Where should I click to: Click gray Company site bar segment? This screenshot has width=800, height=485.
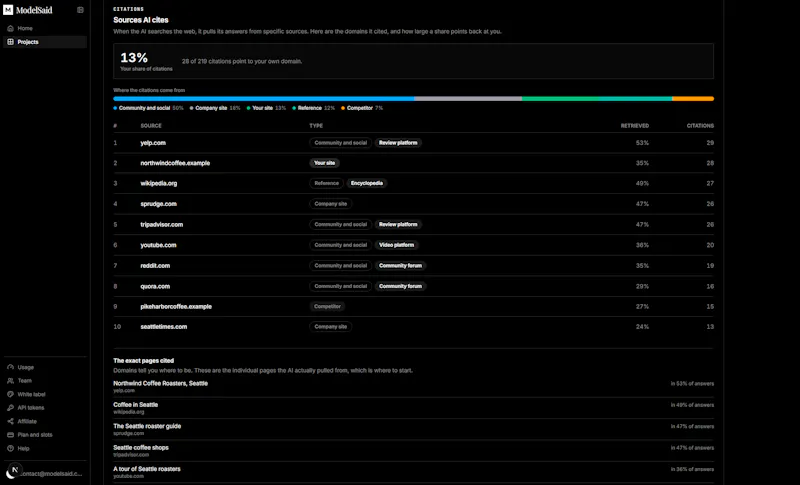468,98
